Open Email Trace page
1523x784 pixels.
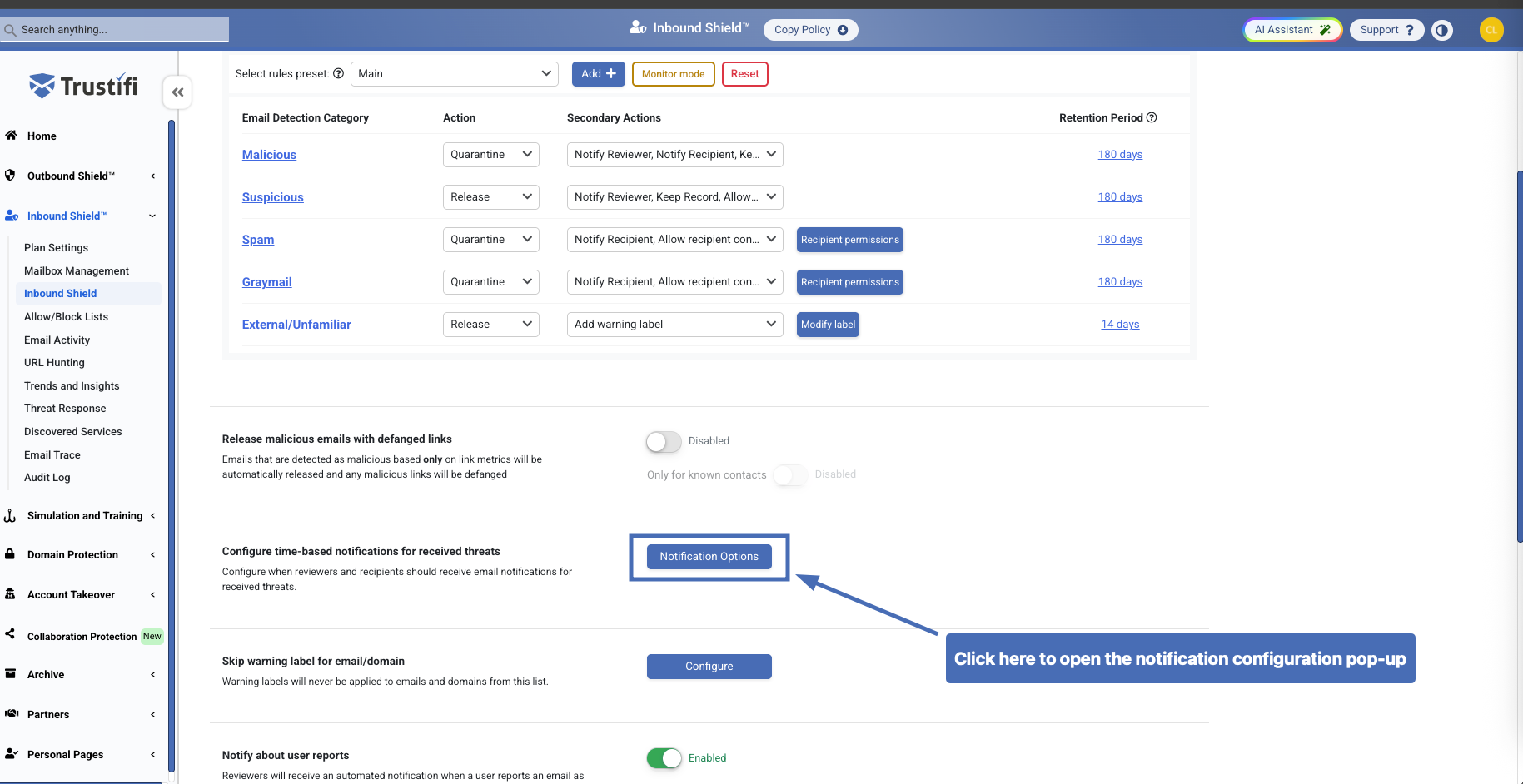pyautogui.click(x=52, y=455)
